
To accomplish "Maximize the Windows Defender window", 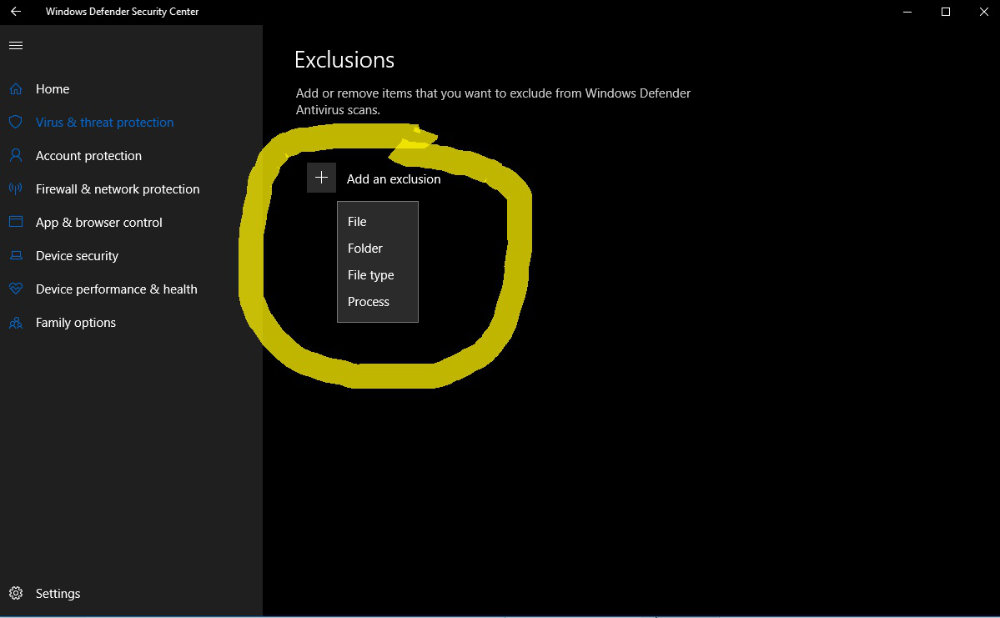I will tap(946, 11).
